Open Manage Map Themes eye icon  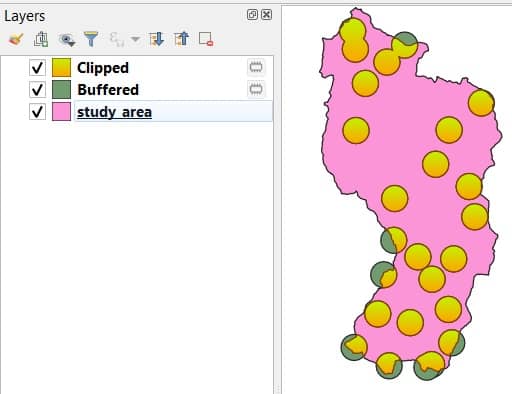click(x=67, y=40)
